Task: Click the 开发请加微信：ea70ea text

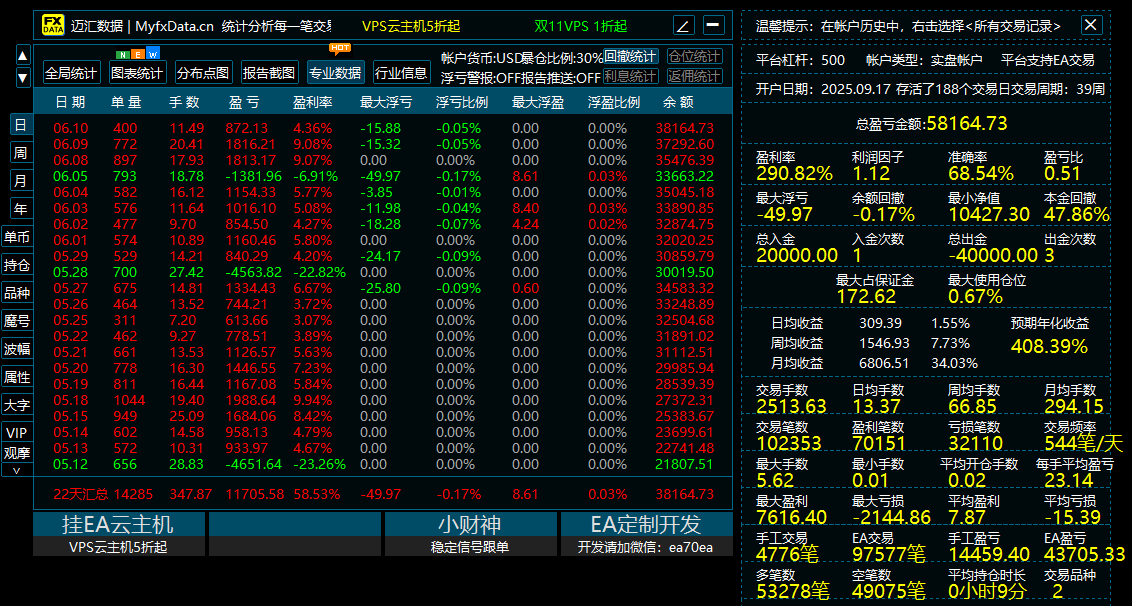Action: (645, 547)
